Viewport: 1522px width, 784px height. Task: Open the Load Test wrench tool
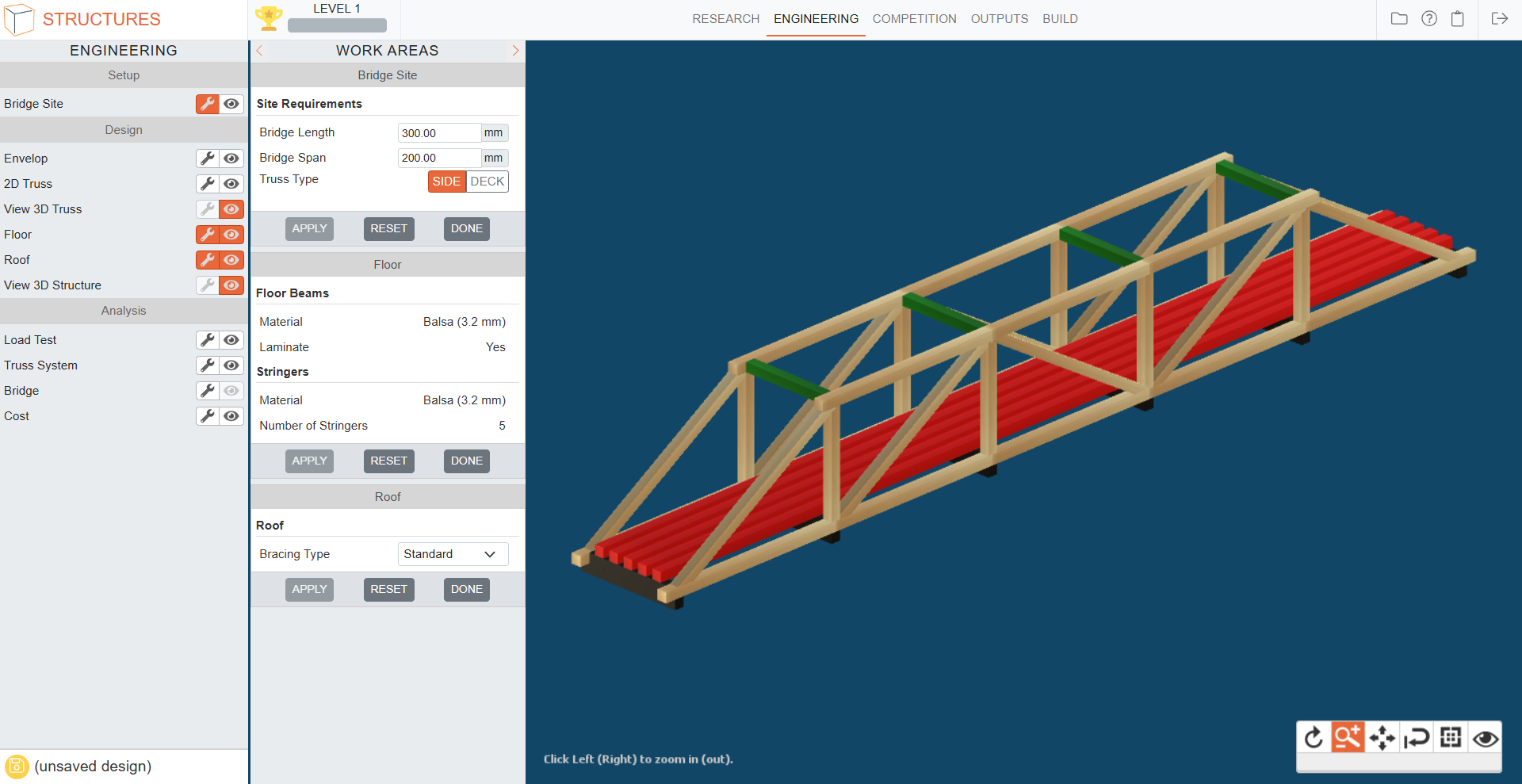pos(208,340)
